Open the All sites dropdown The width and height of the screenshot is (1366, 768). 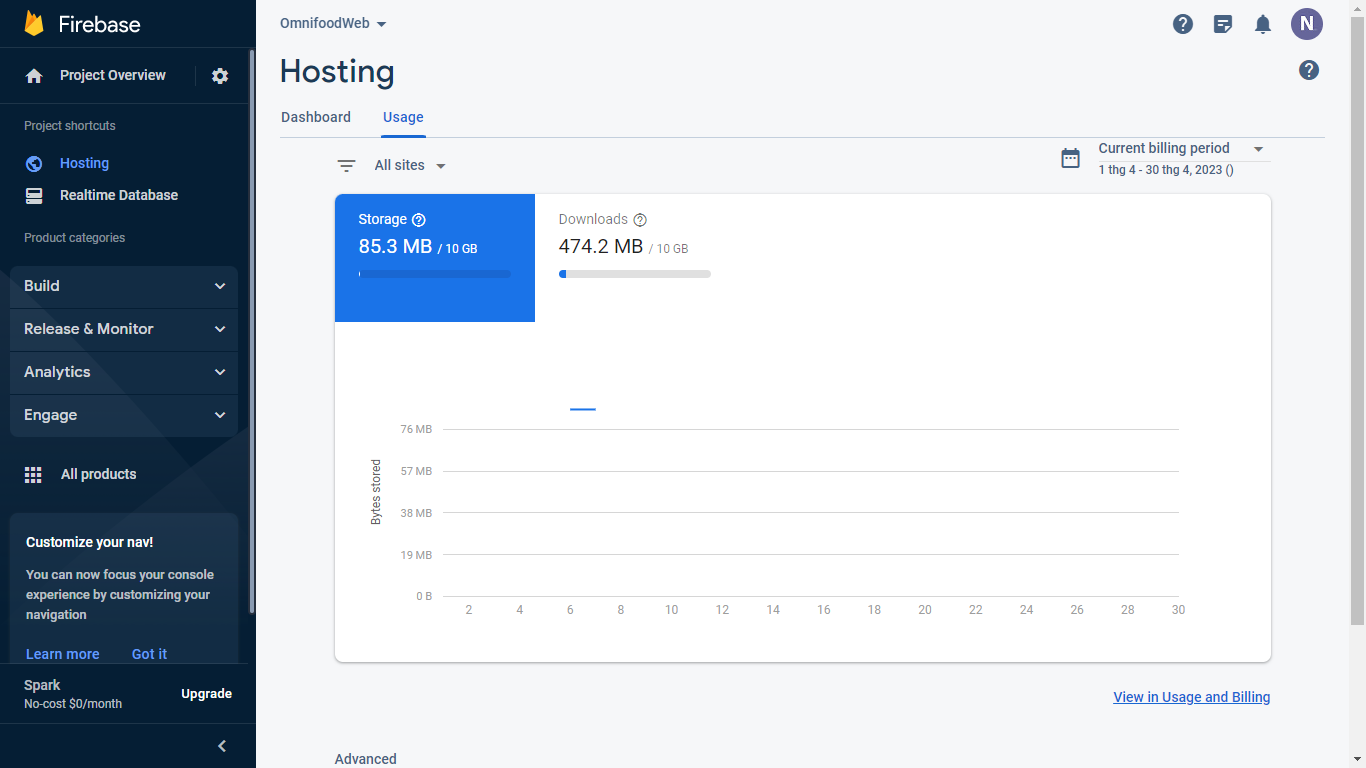coord(410,164)
